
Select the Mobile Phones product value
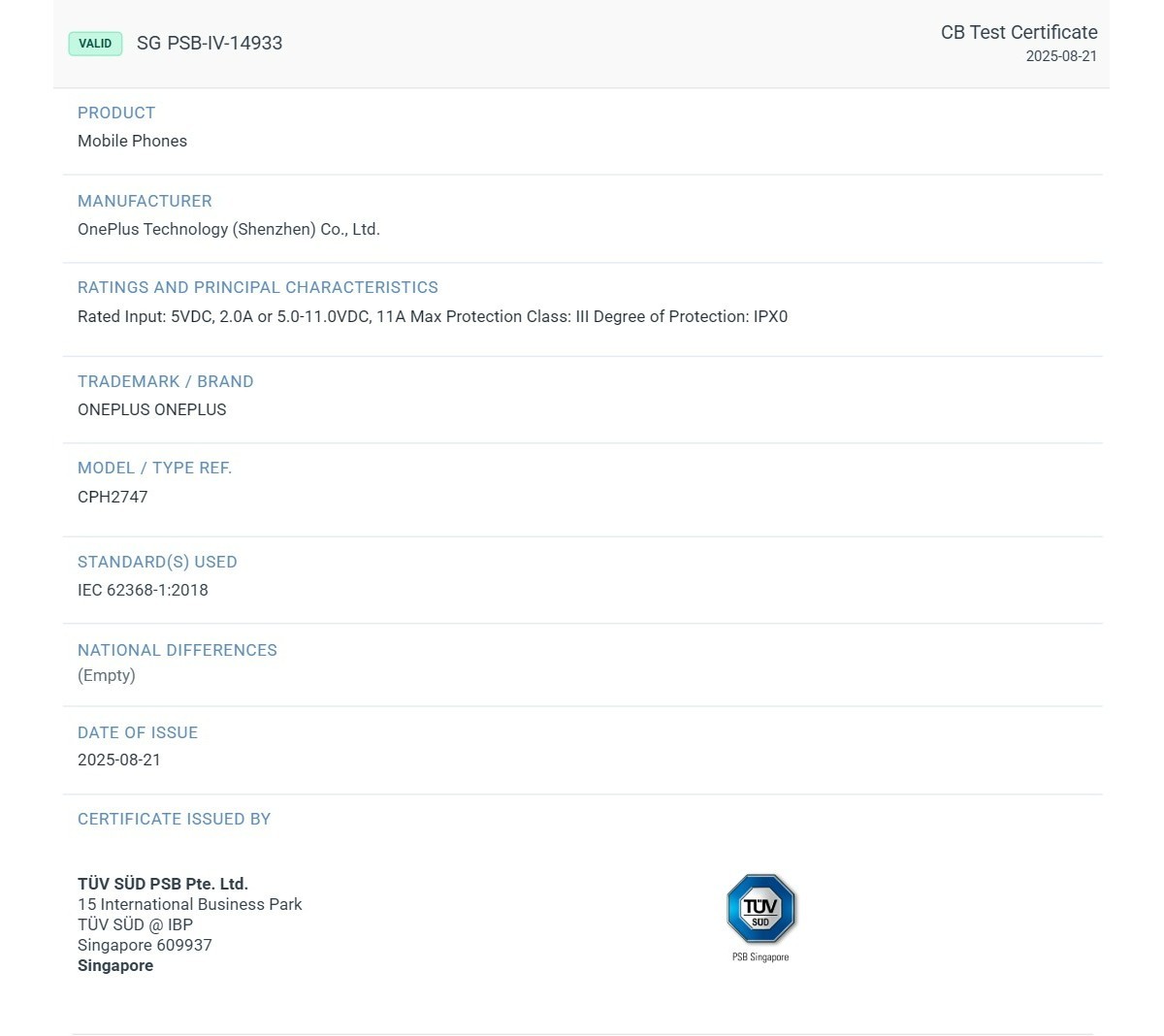[132, 141]
